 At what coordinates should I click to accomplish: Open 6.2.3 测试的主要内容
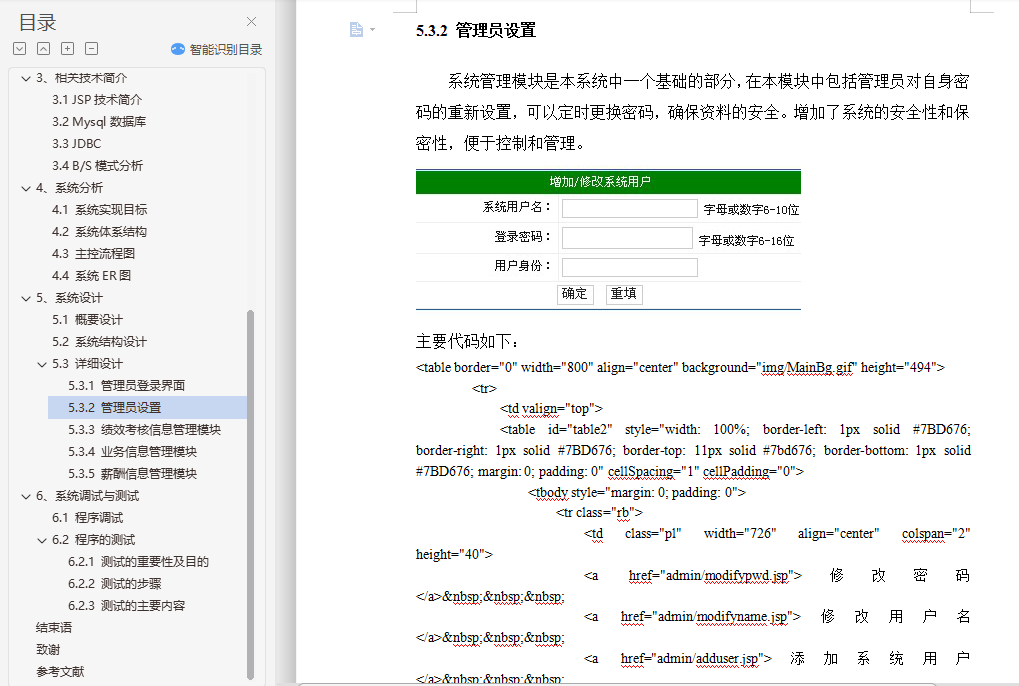[127, 606]
